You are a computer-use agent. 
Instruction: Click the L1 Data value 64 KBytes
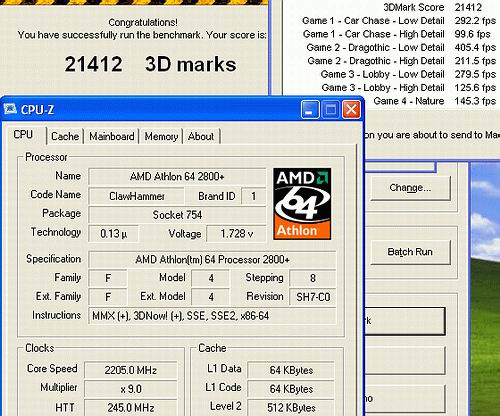pos(291,370)
